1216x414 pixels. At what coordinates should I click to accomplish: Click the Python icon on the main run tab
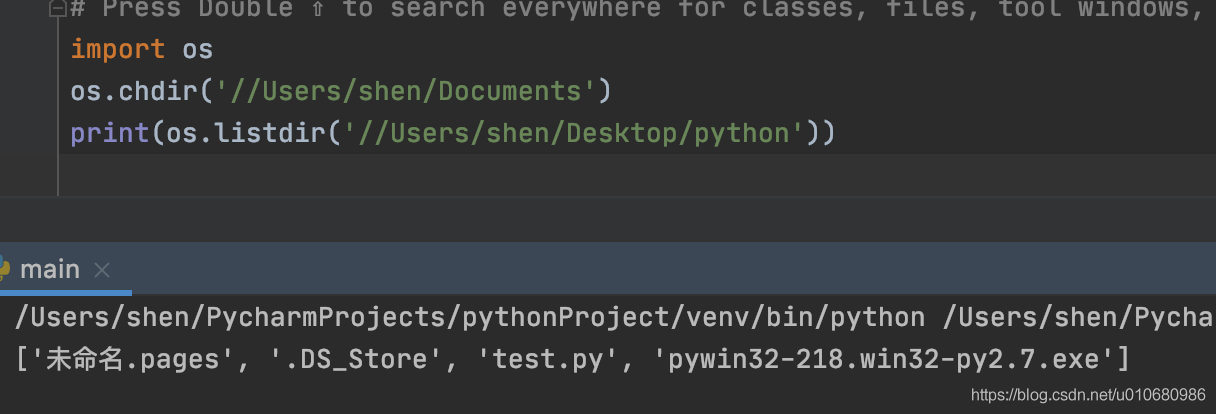(4, 269)
